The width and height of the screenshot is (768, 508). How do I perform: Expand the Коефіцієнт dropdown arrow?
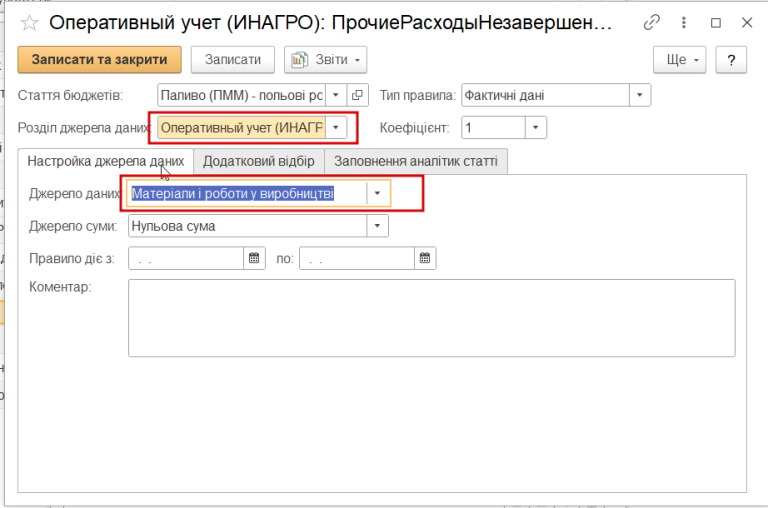(x=536, y=127)
